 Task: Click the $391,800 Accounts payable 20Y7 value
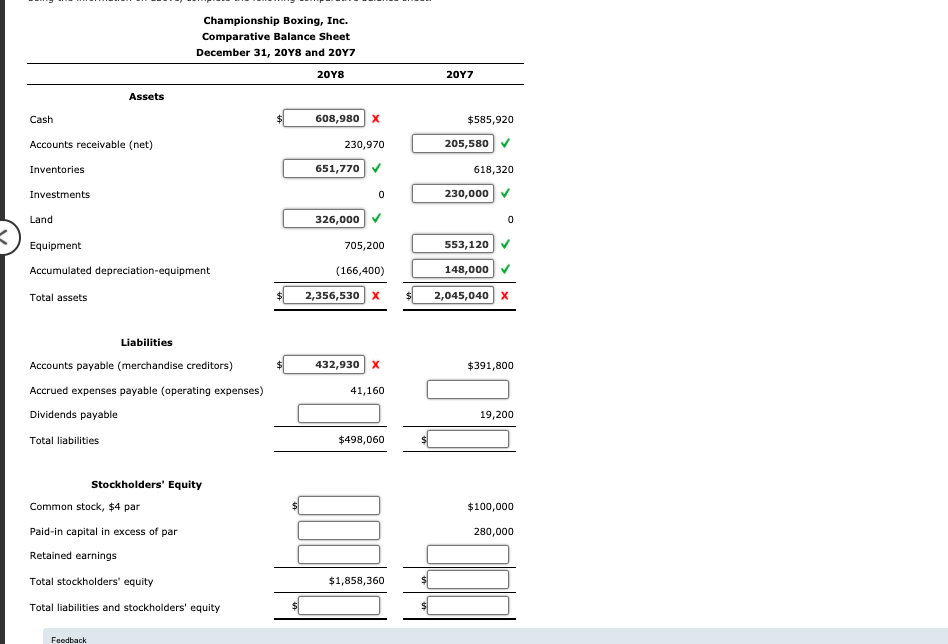490,366
